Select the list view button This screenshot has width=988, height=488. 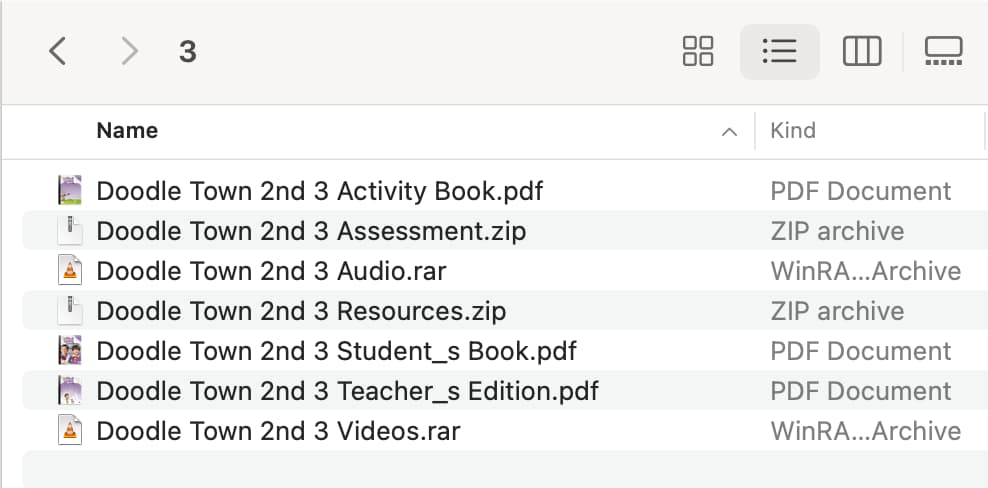click(x=779, y=51)
